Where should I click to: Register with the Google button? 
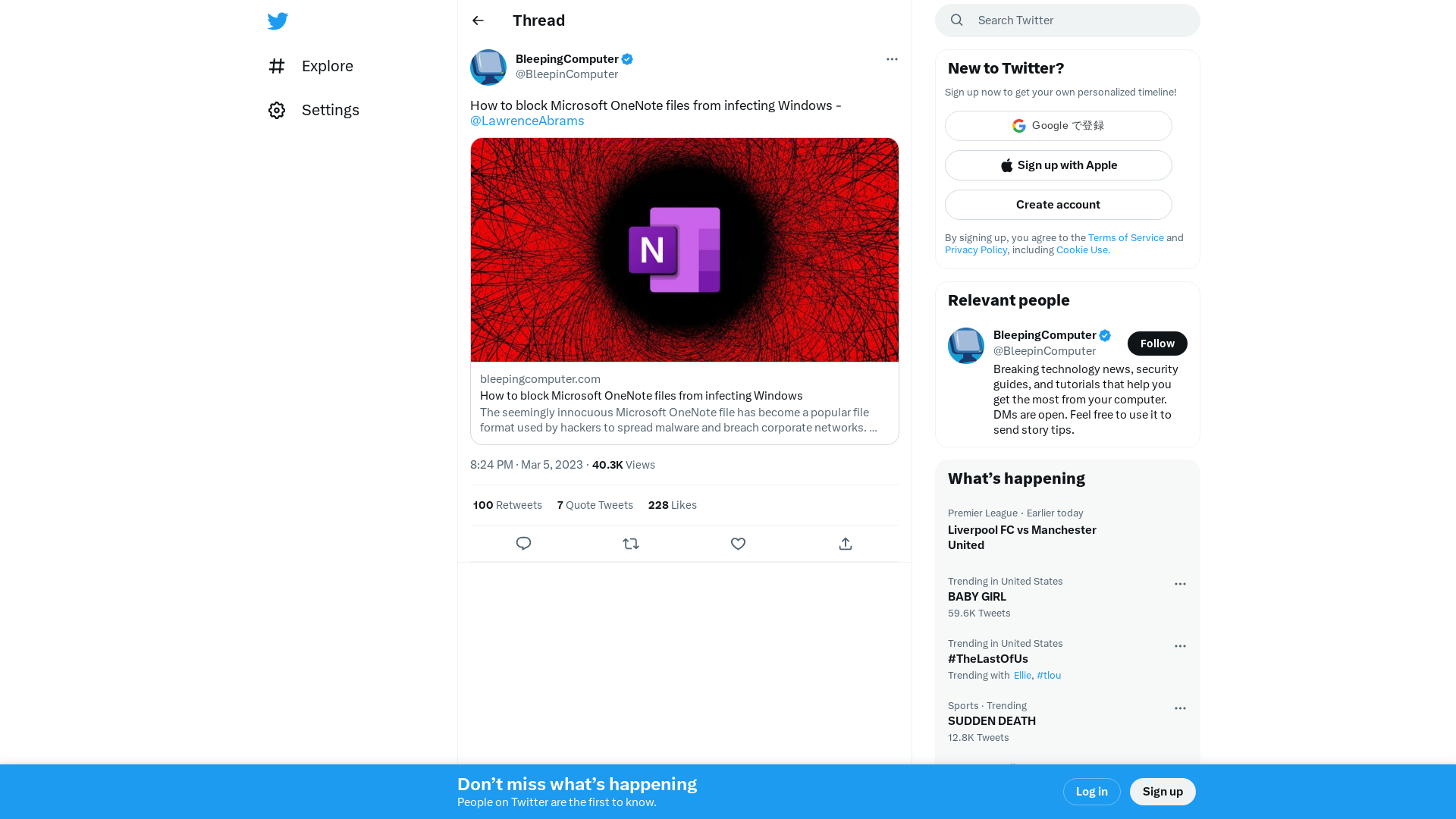1059,126
